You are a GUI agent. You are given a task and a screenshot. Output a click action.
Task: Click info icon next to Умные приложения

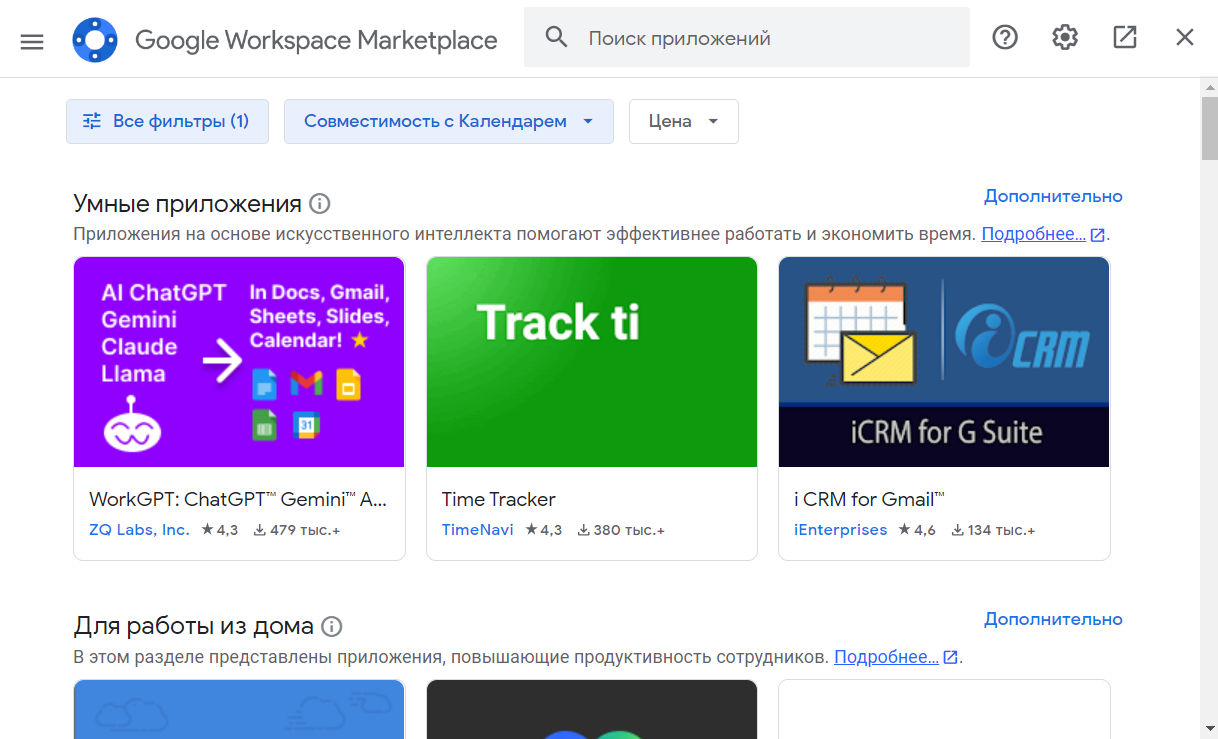click(x=320, y=204)
